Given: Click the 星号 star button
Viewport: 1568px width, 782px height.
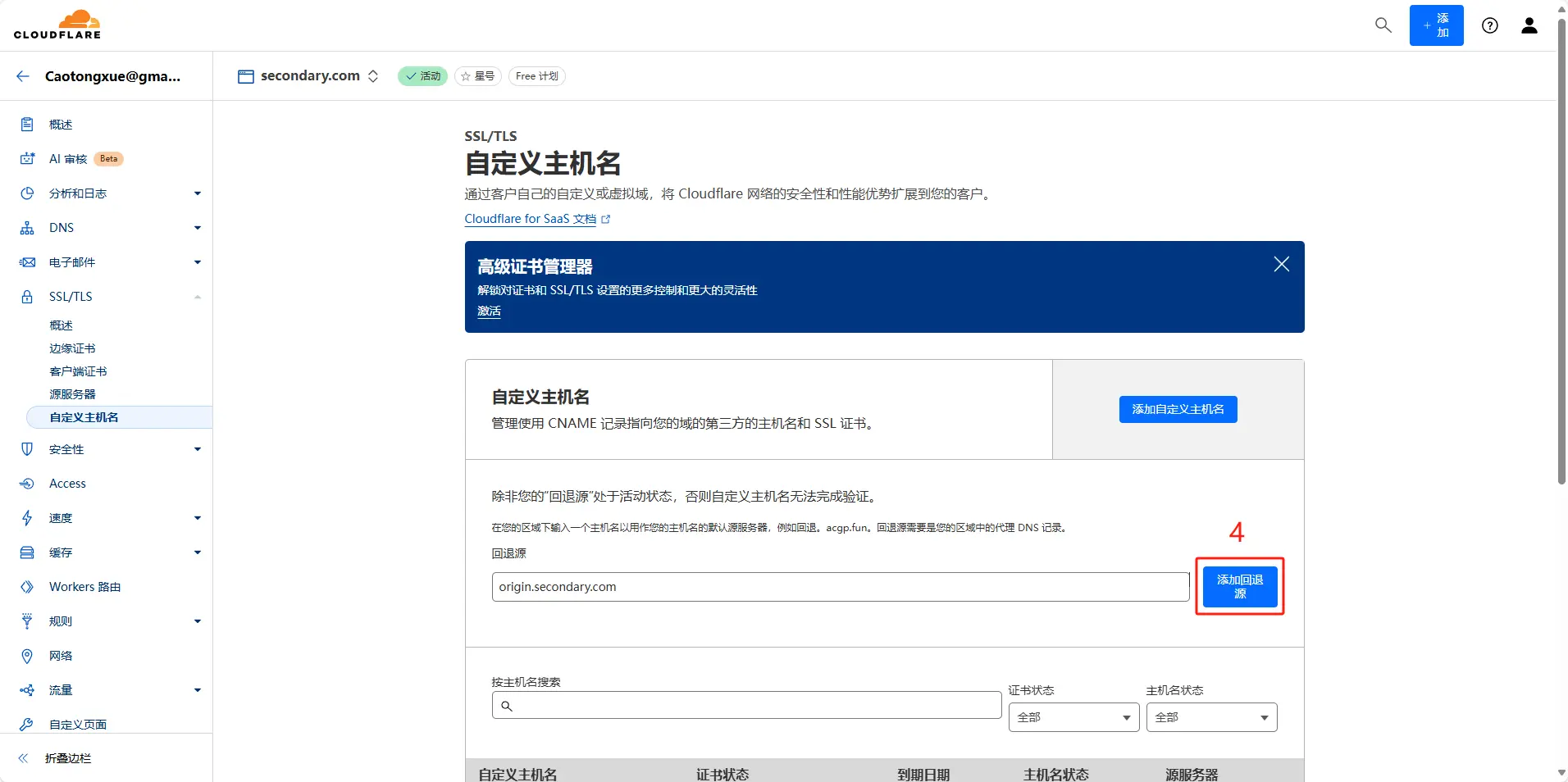Looking at the screenshot, I should (x=477, y=76).
